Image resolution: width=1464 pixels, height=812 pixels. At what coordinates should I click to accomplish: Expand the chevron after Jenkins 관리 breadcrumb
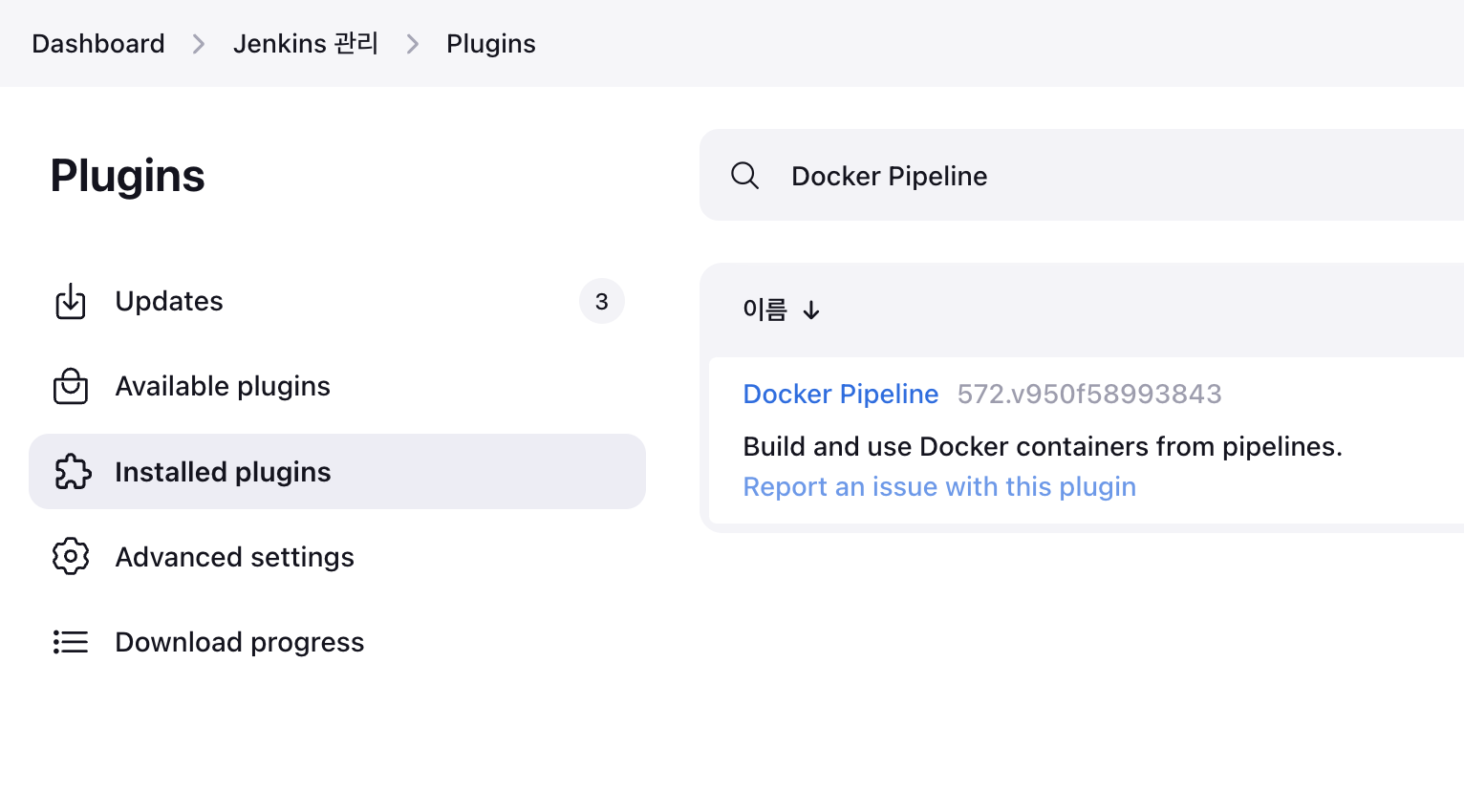click(x=413, y=44)
